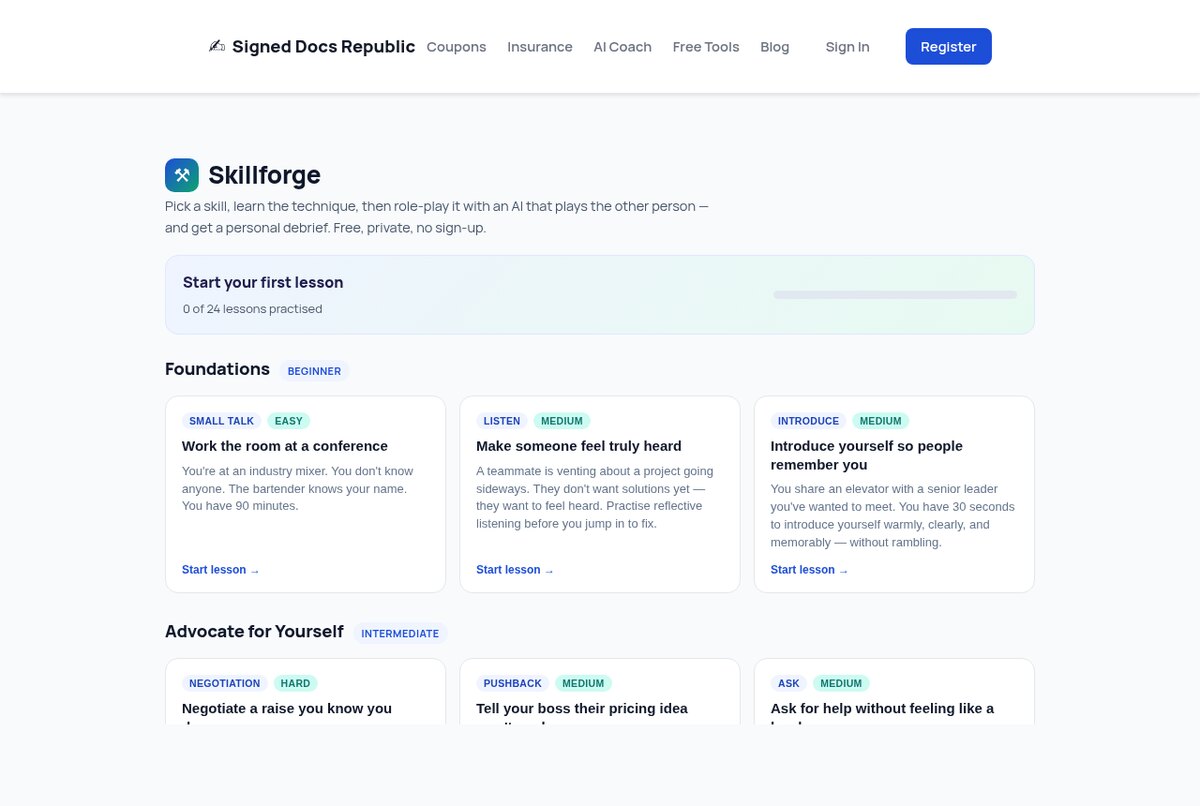
Task: Click the SMALL TALK tag
Action: pyautogui.click(x=221, y=421)
